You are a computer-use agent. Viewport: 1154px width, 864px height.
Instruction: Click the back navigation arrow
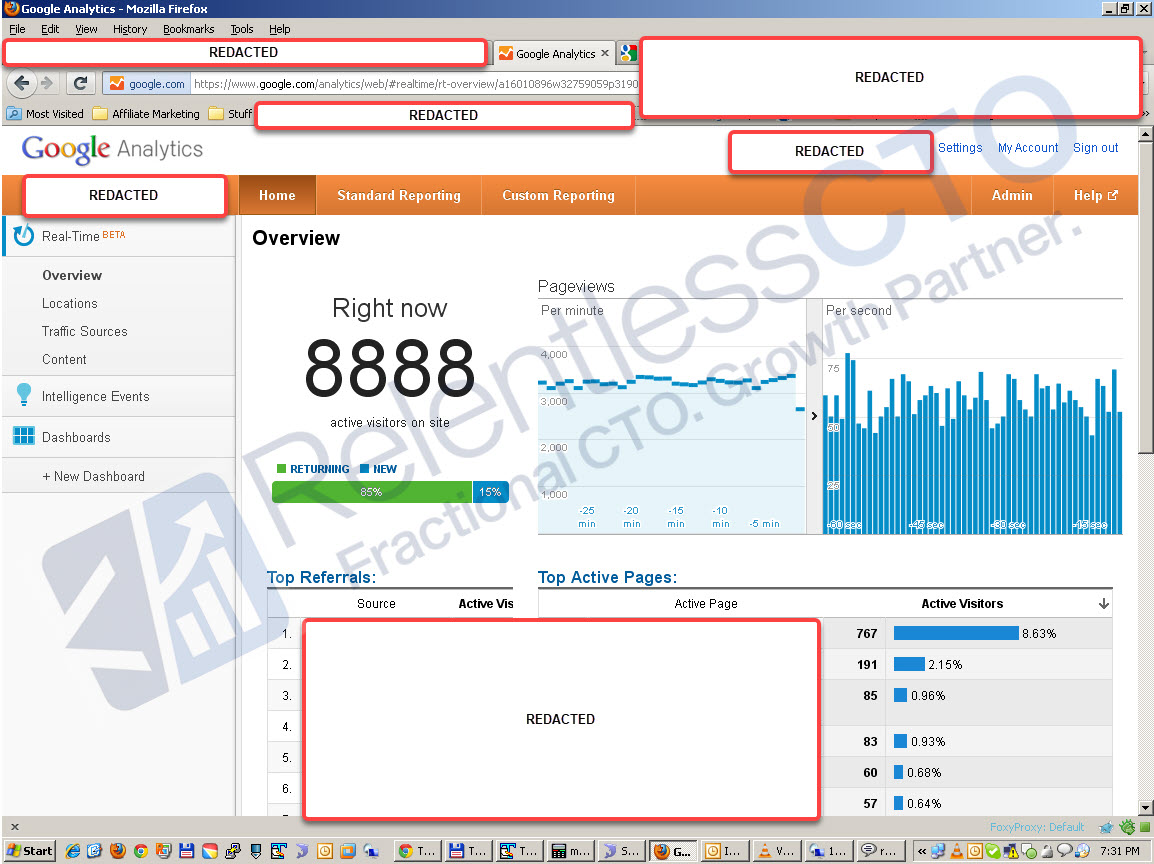coord(22,83)
